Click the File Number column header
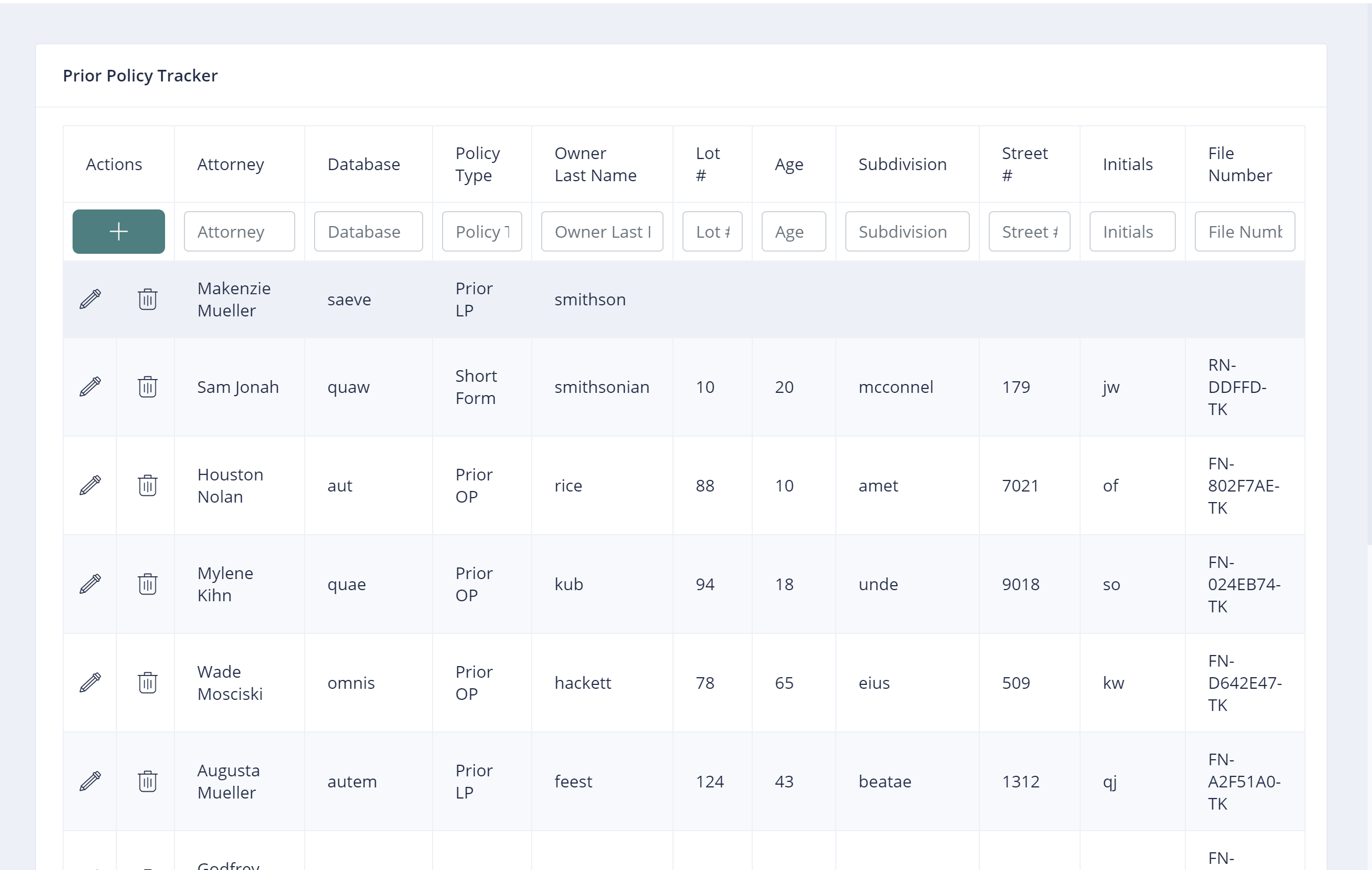Image resolution: width=1372 pixels, height=870 pixels. point(1239,164)
